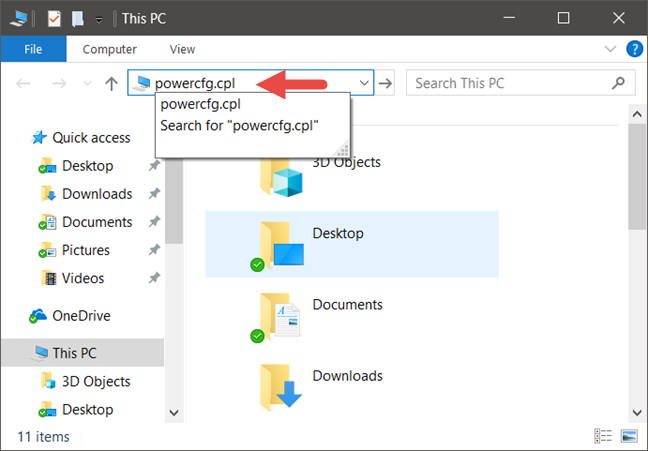The height and width of the screenshot is (451, 648).
Task: Click the navigation pane scroll down arrow
Action: click(x=174, y=413)
